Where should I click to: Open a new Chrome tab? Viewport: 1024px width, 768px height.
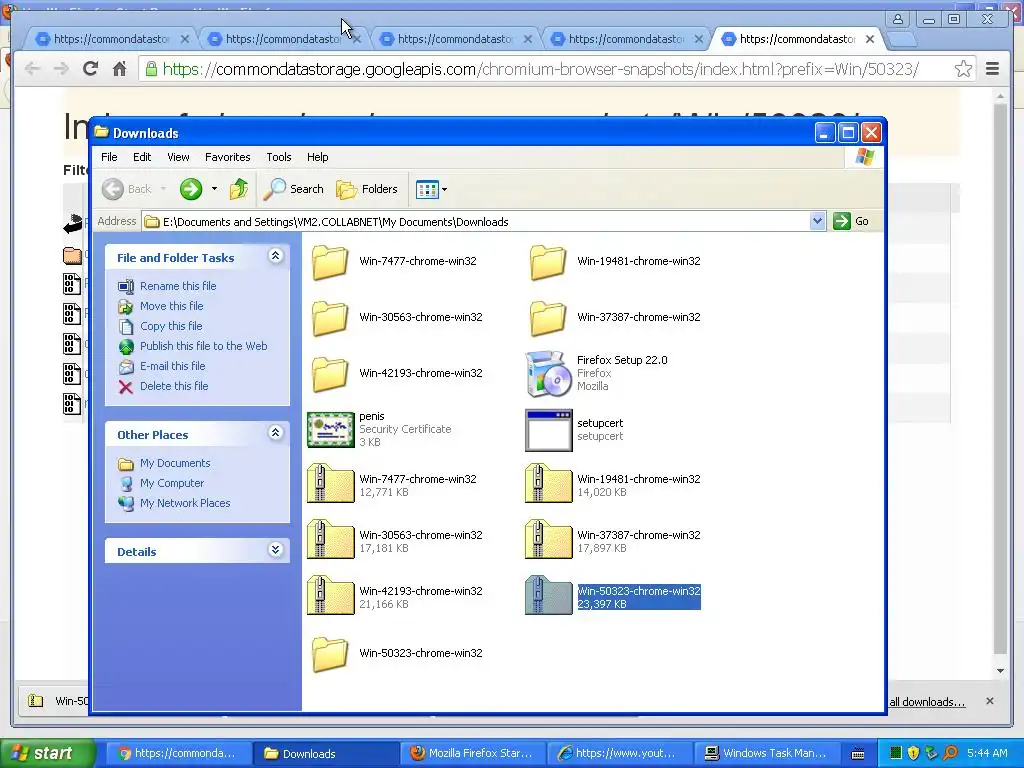(903, 39)
